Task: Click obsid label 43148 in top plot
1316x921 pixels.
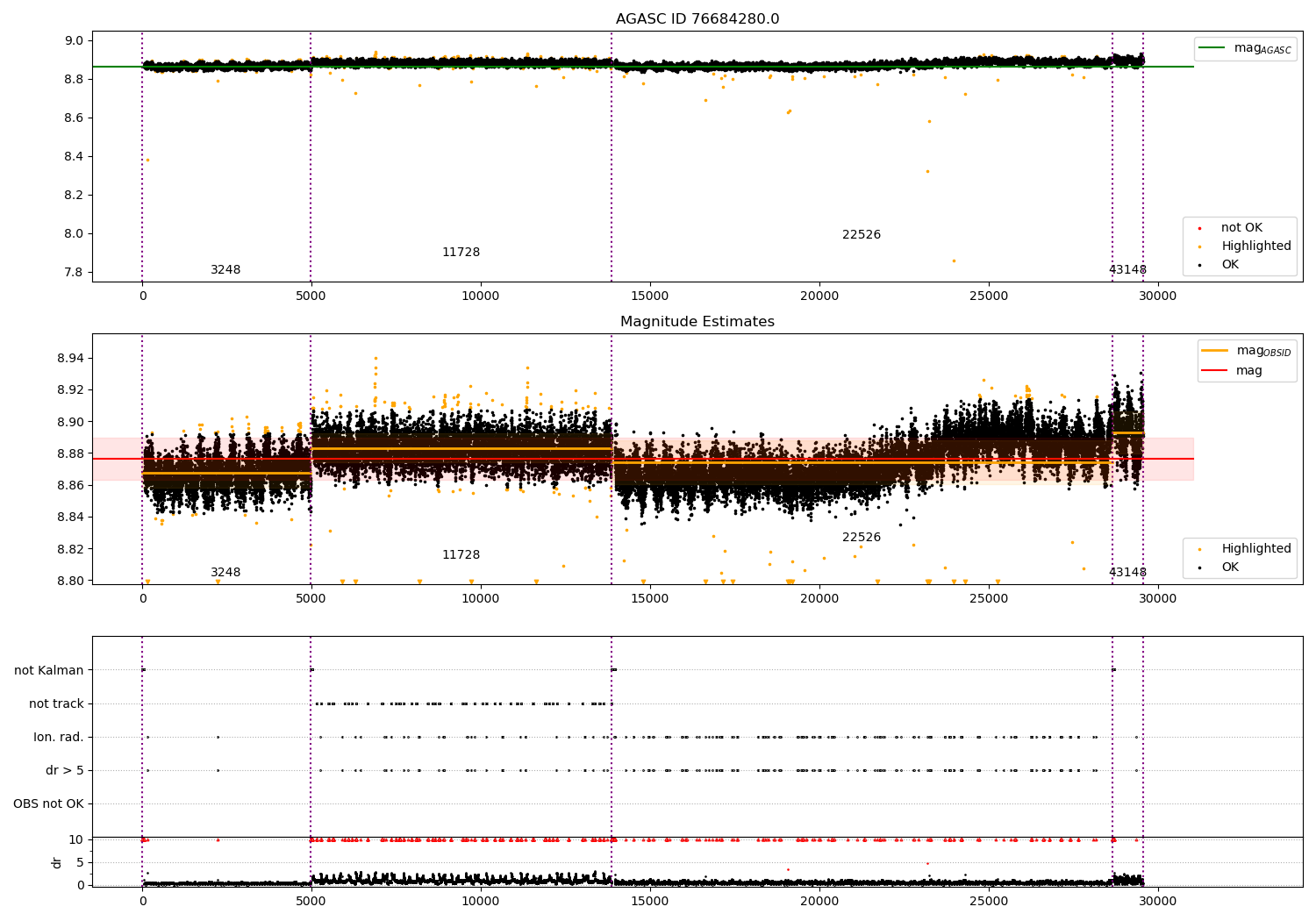Action: click(x=1127, y=270)
